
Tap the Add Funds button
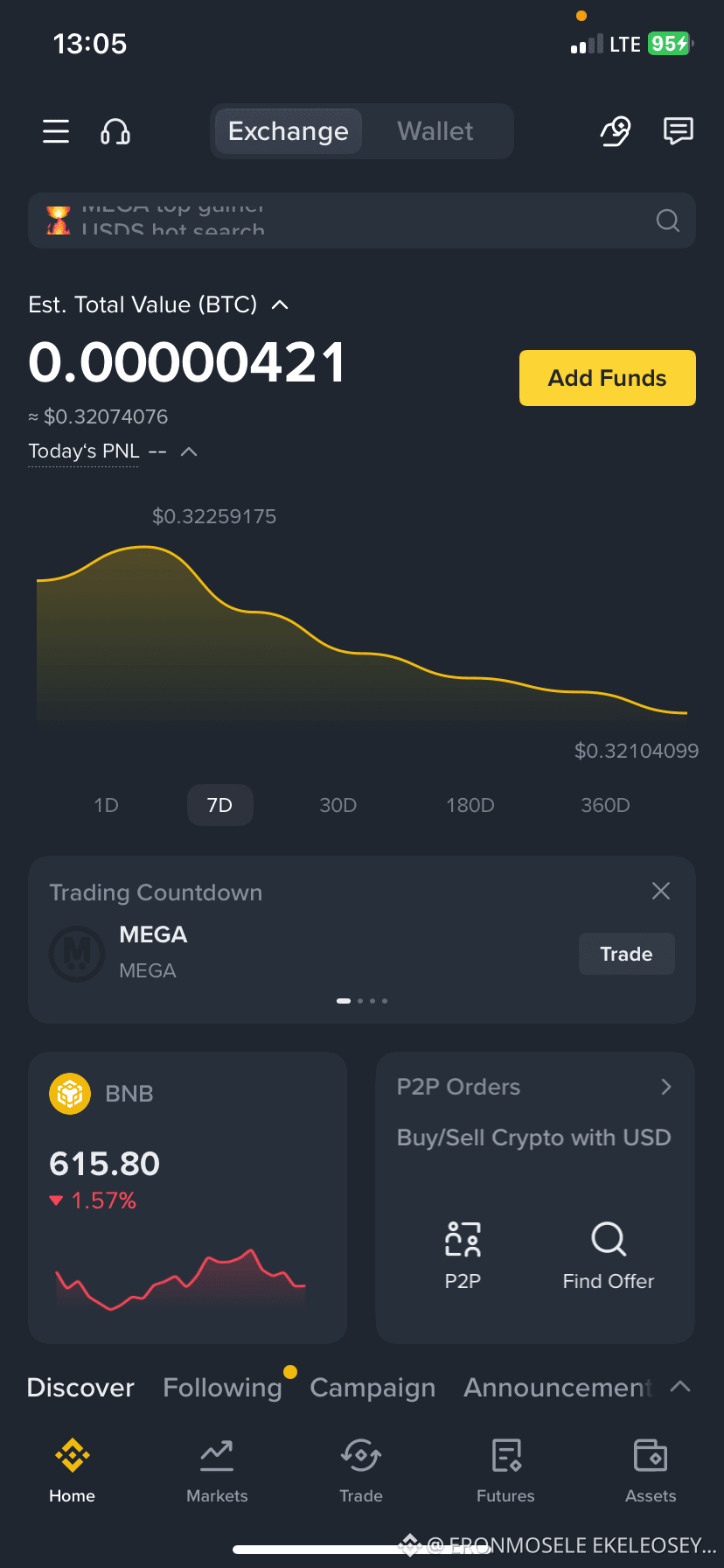point(608,378)
